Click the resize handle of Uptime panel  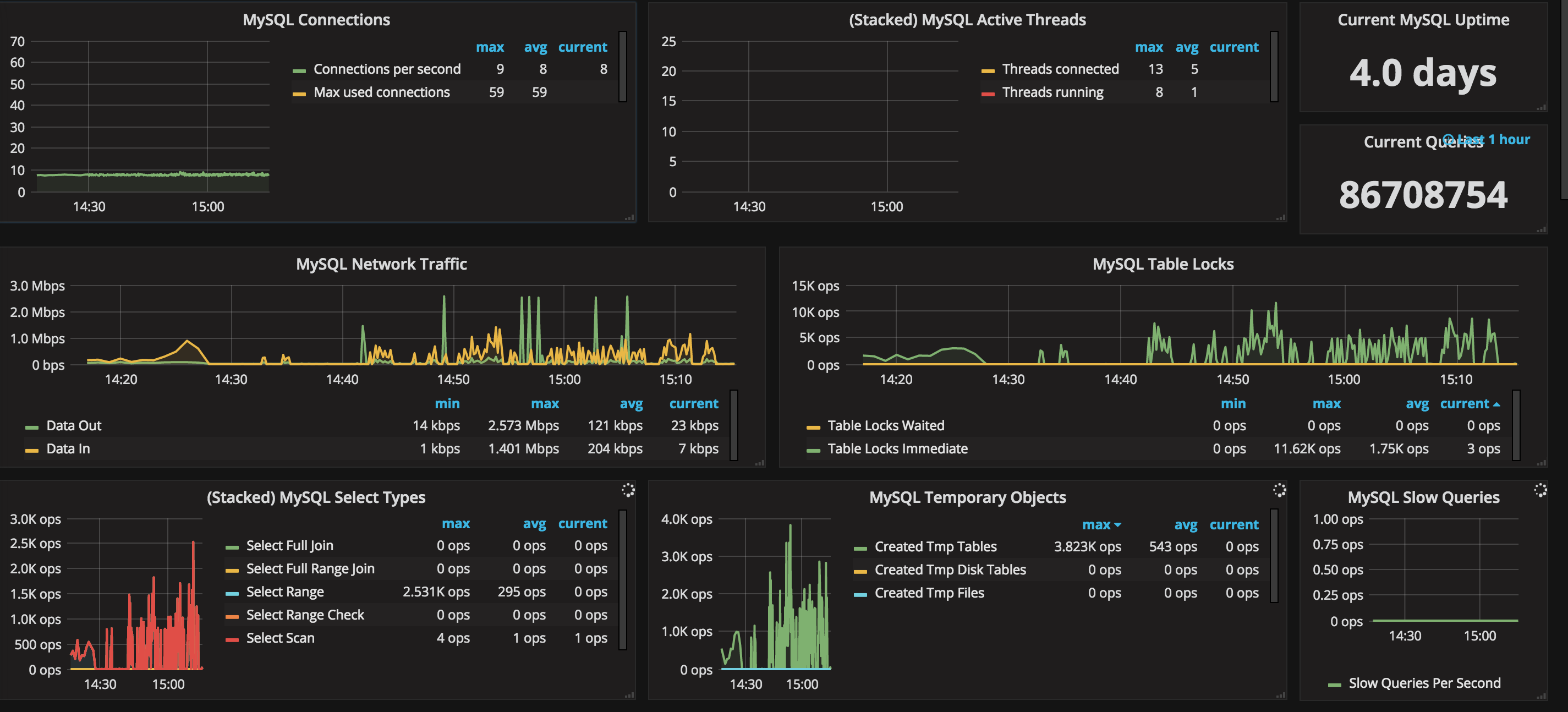[1541, 108]
